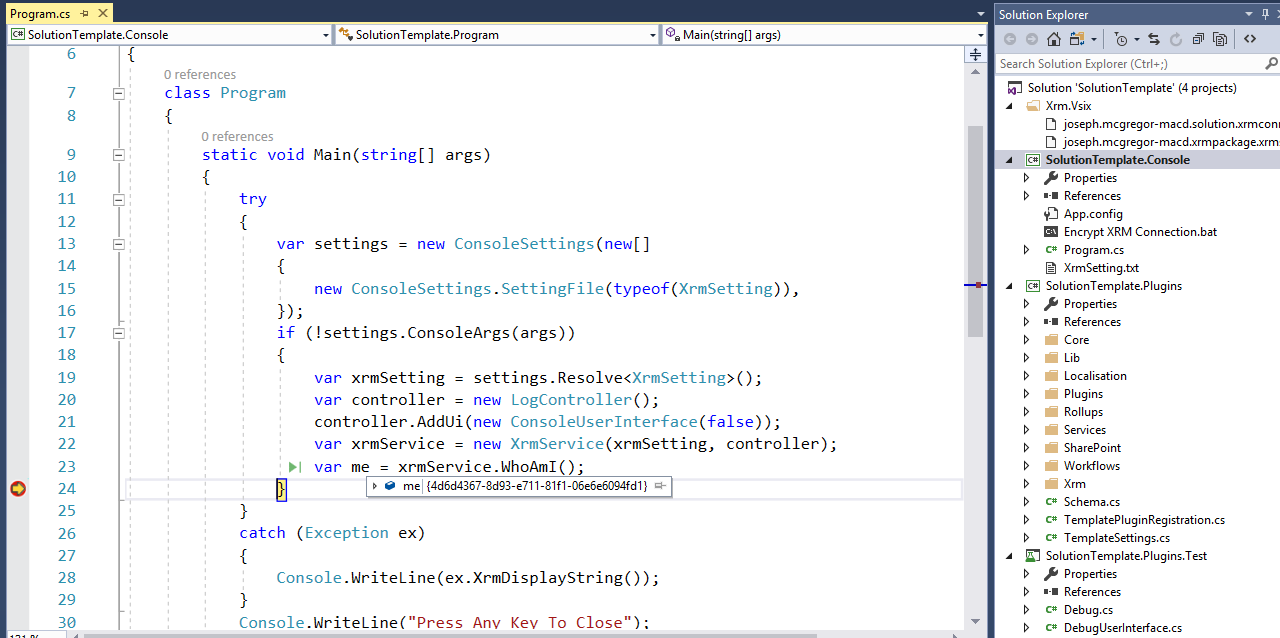Viewport: 1280px width, 638px height.
Task: Pin the 'me' variable data tip
Action: (x=661, y=486)
